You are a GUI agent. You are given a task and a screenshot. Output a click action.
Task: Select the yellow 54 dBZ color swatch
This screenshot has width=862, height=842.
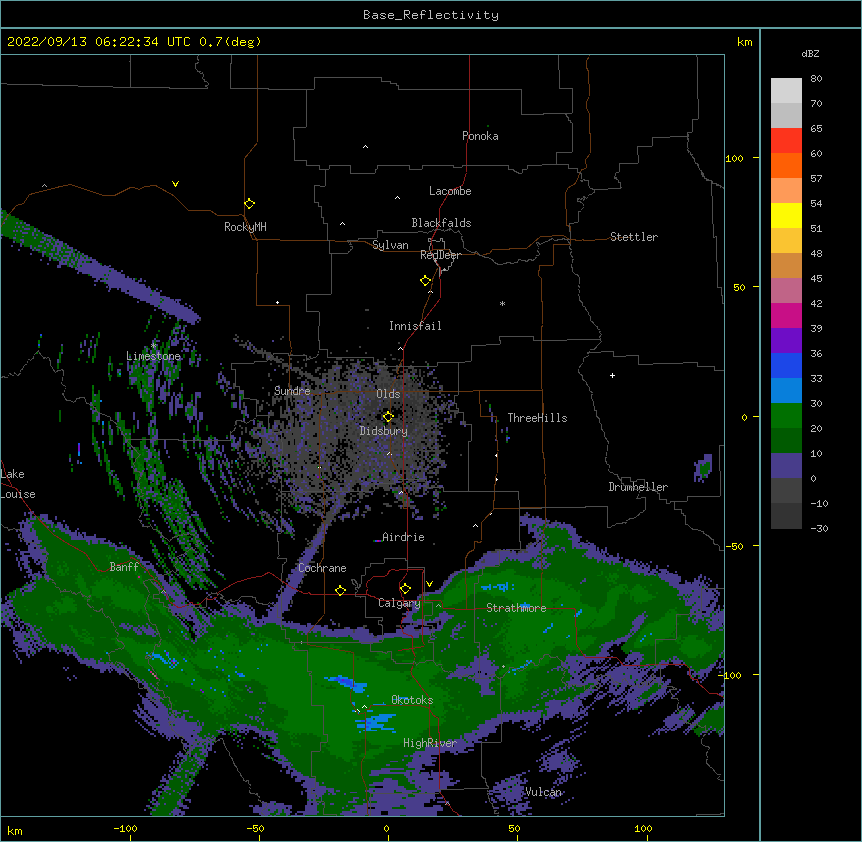tap(786, 215)
